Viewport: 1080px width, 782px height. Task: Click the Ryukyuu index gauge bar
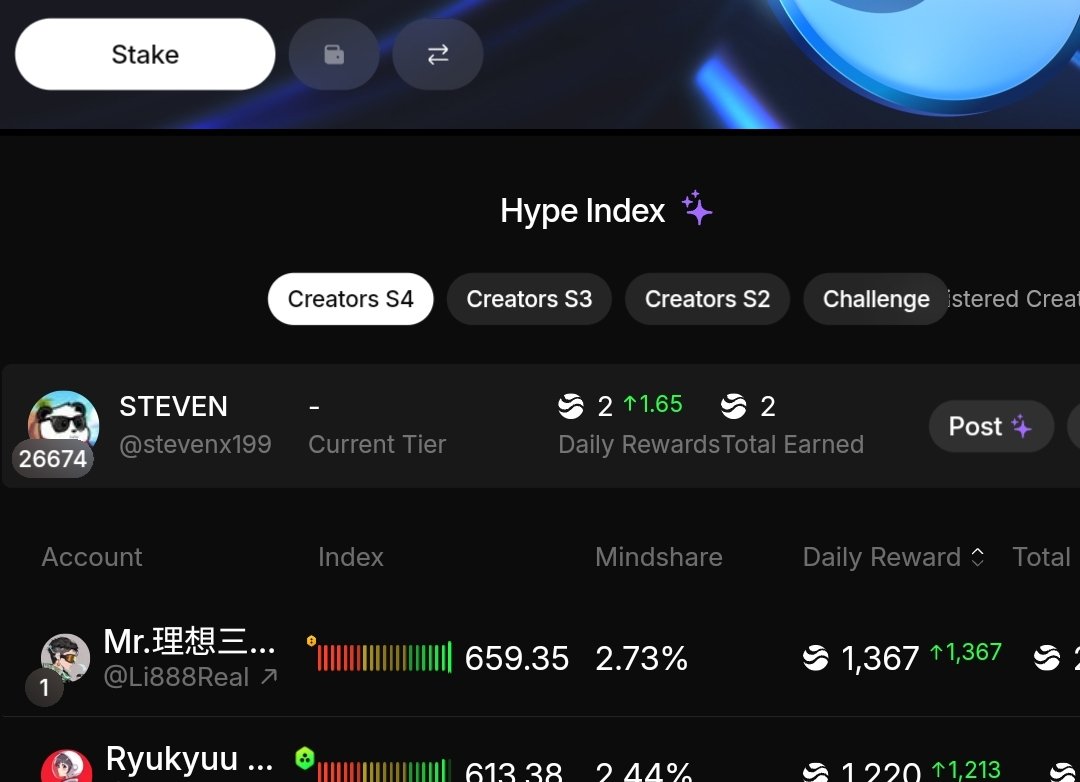[x=384, y=770]
